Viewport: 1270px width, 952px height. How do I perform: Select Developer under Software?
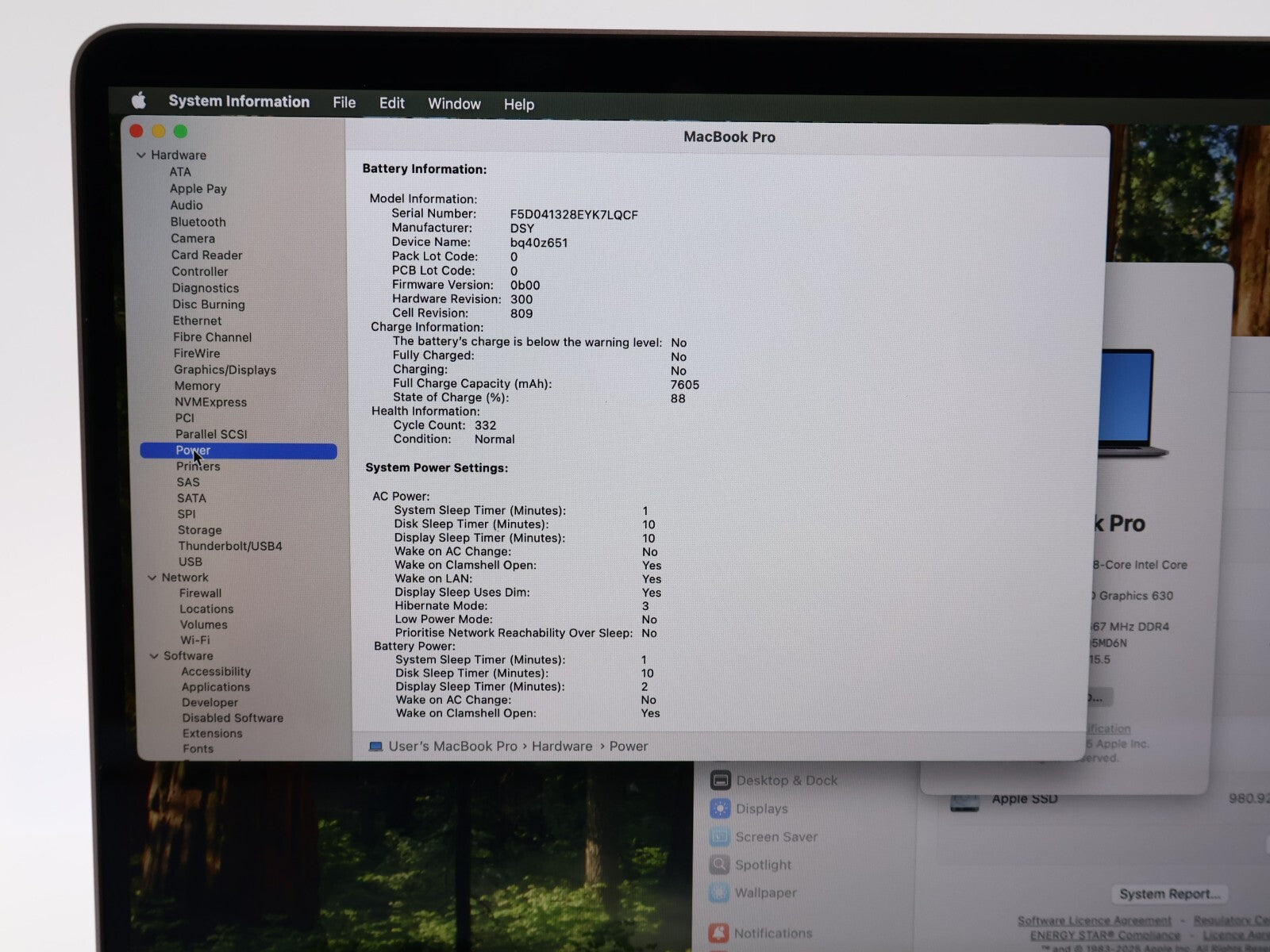210,703
